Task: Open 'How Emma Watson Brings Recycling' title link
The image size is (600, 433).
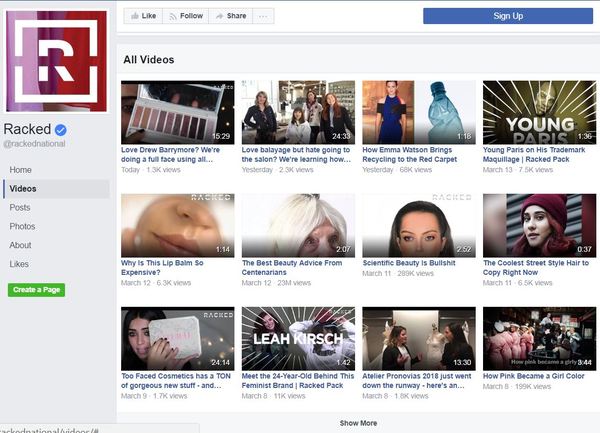Action: [409, 155]
